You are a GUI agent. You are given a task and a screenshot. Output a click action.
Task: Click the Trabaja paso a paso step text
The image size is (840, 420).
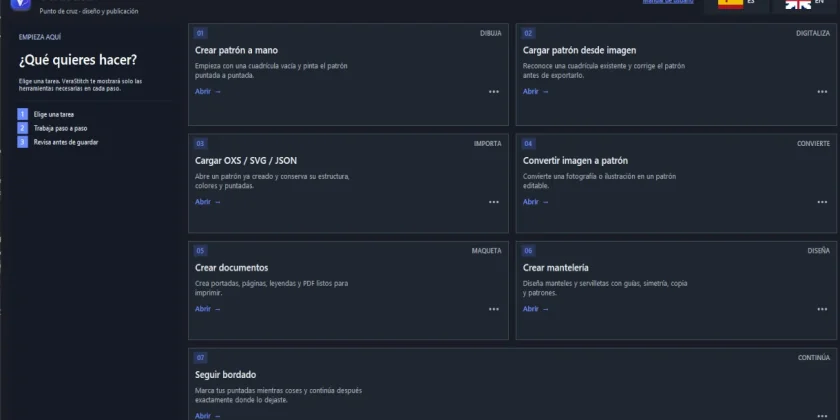pyautogui.click(x=61, y=129)
